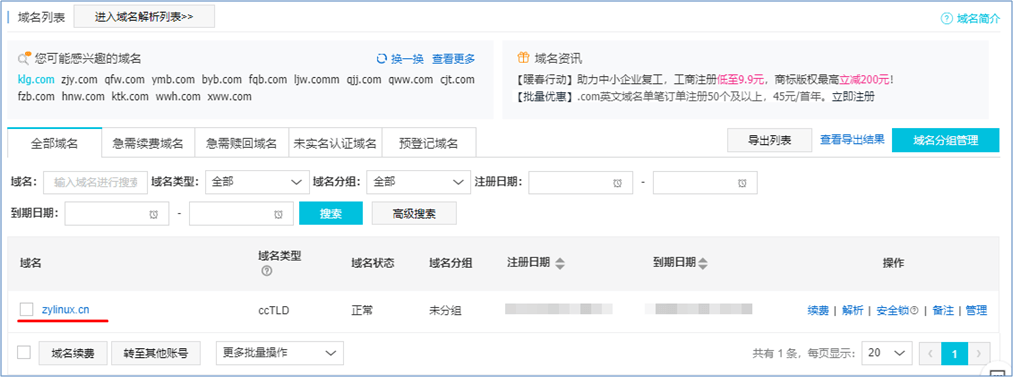Open the zylinux.cn domain link
The image size is (1013, 377).
click(x=65, y=310)
